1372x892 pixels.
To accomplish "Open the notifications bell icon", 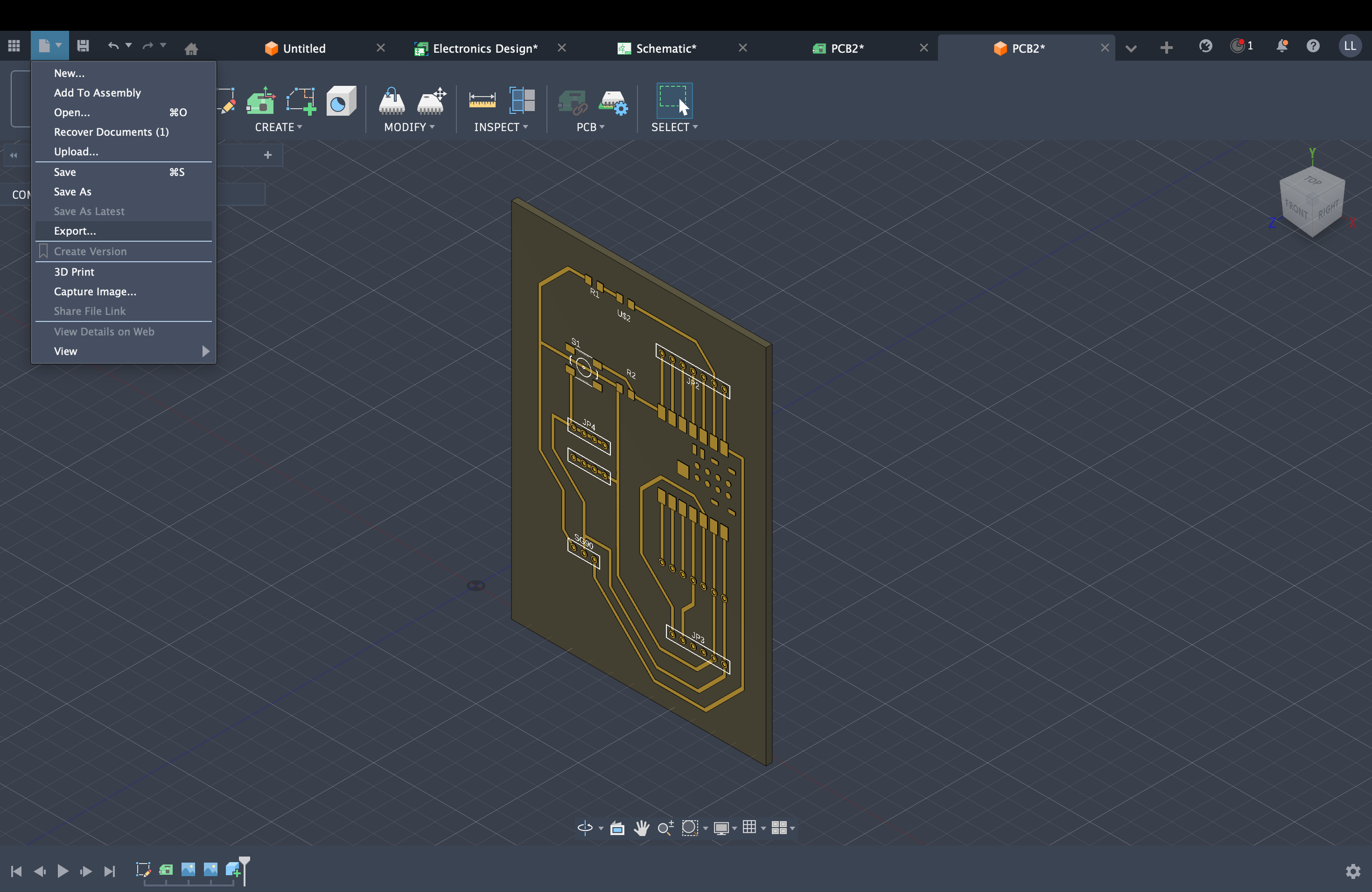I will click(1282, 46).
